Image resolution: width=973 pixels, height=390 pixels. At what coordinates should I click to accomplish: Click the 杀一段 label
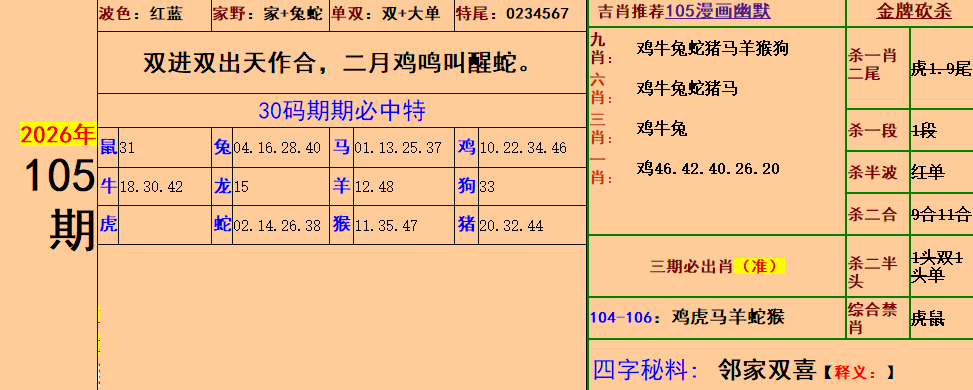[x=873, y=131]
